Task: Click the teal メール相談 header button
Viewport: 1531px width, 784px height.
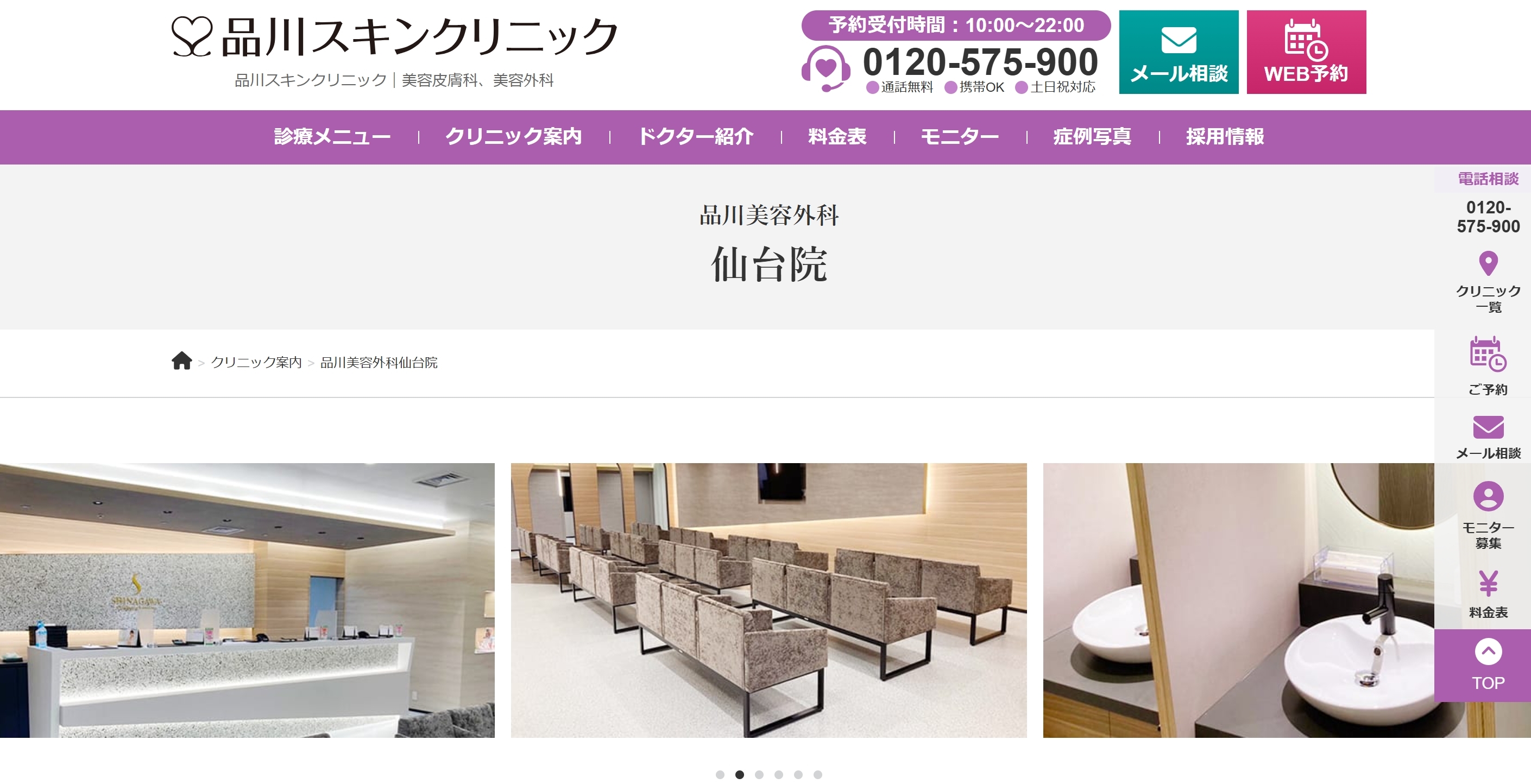Action: [x=1179, y=52]
